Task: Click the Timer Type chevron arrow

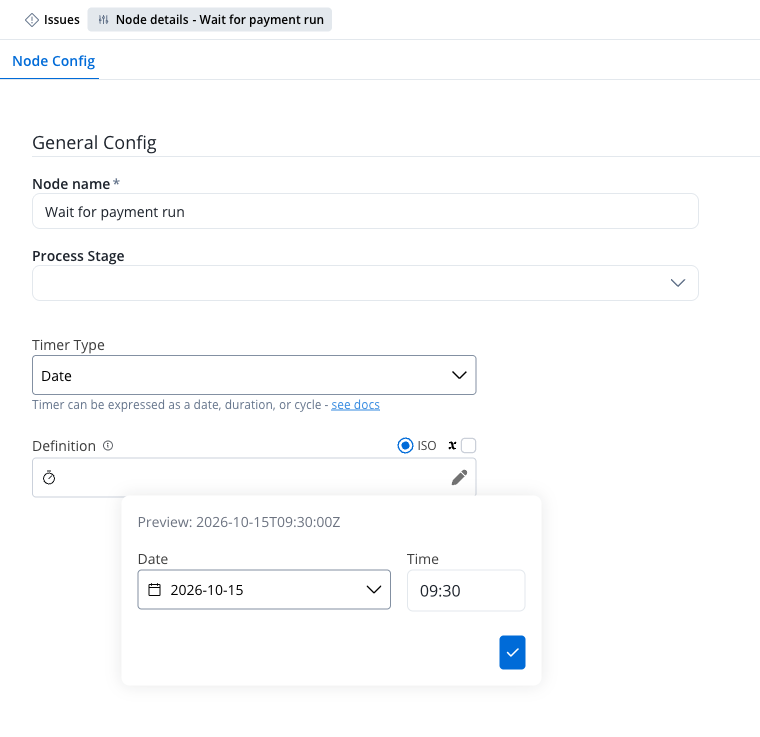Action: click(x=459, y=375)
